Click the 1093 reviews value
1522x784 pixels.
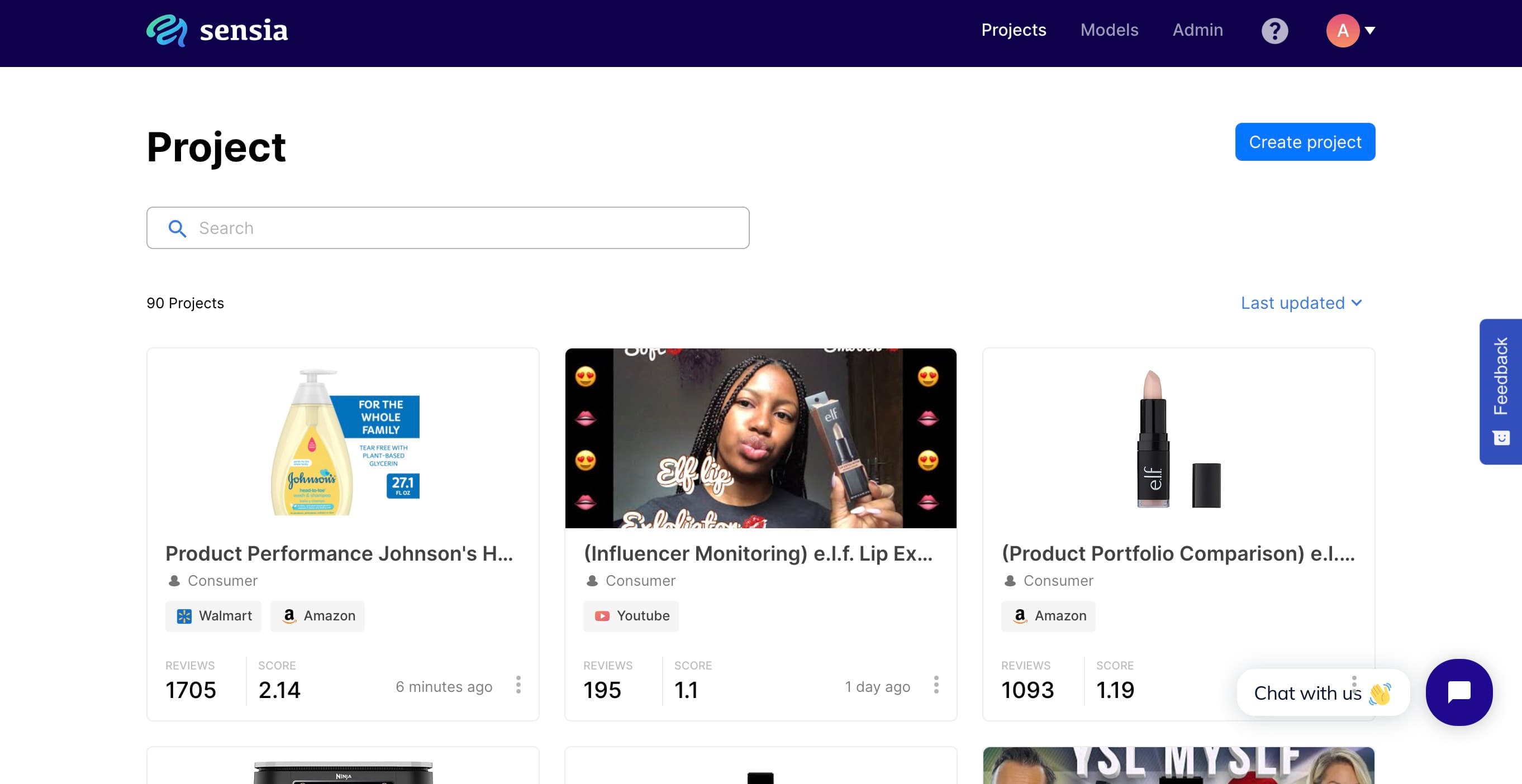coord(1028,690)
